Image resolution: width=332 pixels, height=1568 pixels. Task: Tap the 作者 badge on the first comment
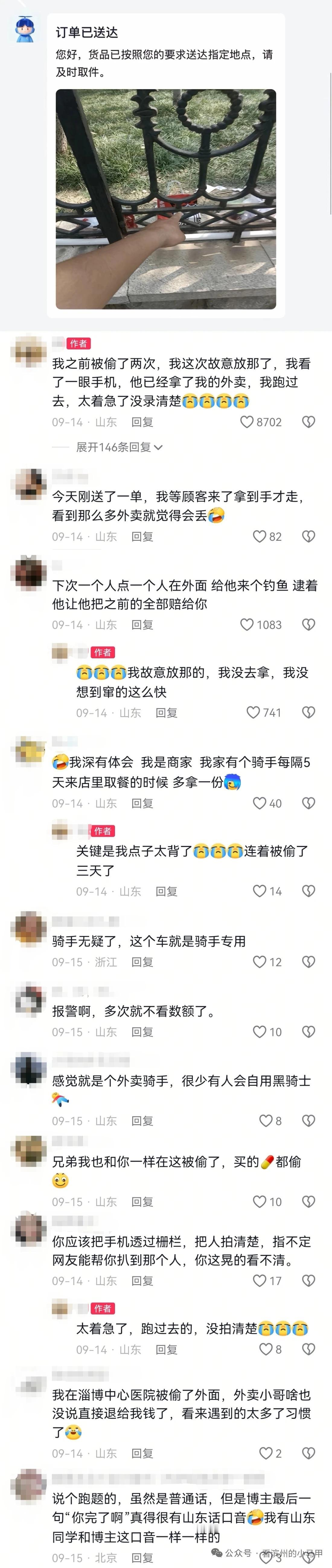click(x=78, y=343)
